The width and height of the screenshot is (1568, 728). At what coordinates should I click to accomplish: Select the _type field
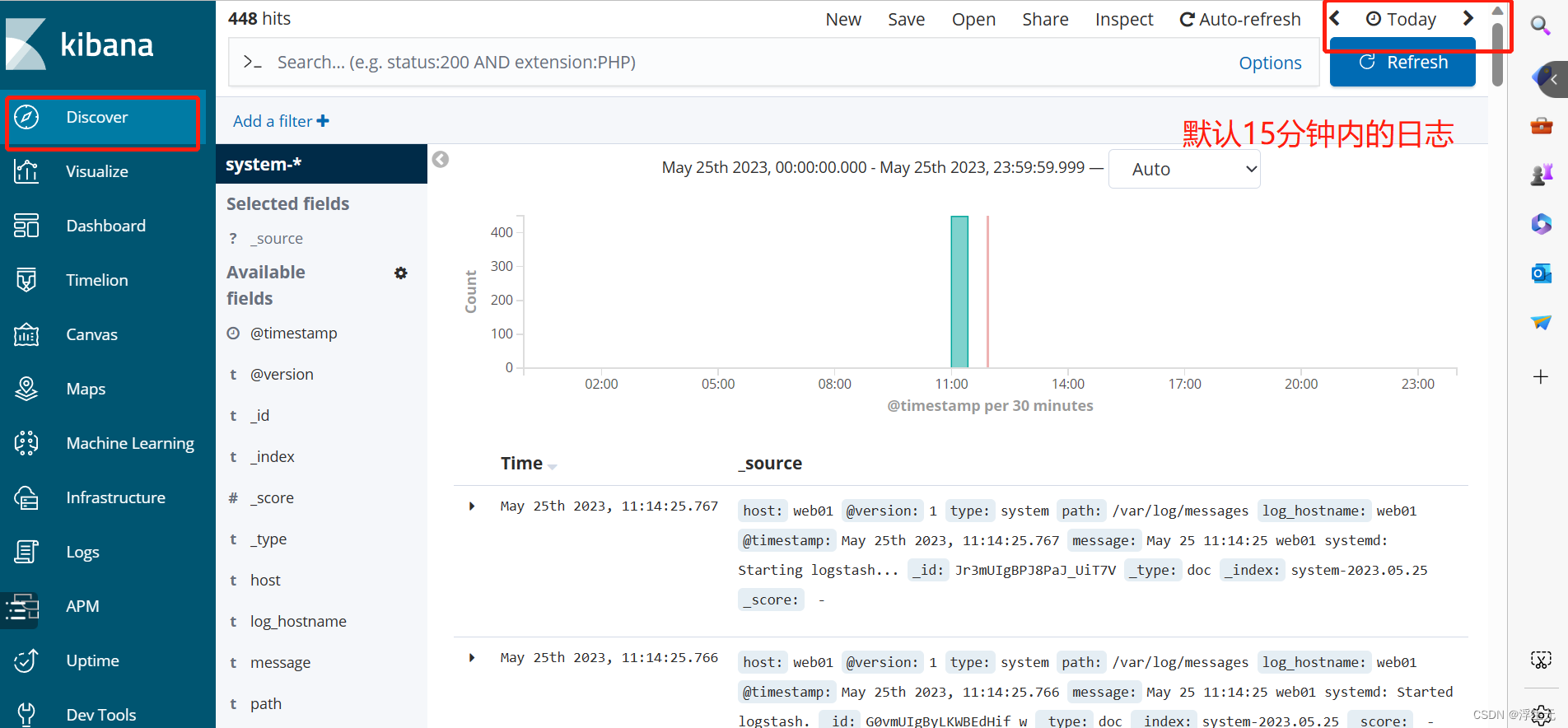[268, 539]
